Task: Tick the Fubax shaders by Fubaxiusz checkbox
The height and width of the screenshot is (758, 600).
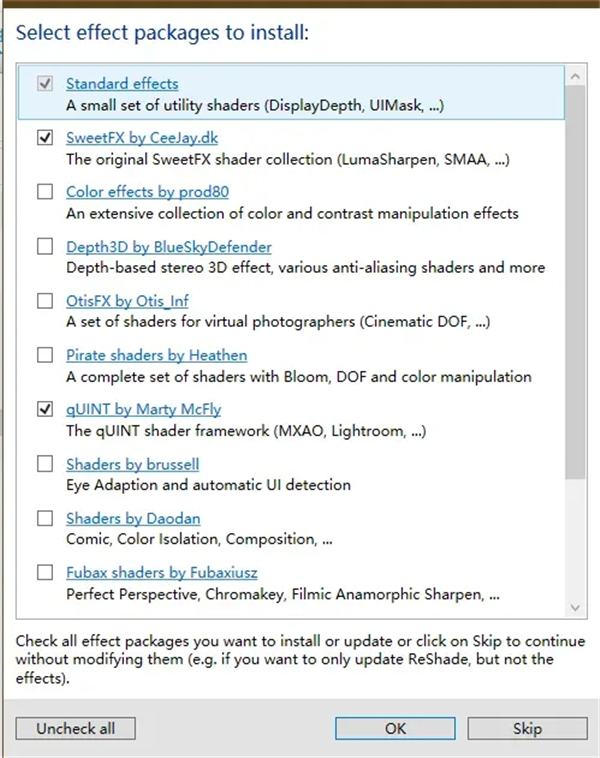Action: (x=45, y=573)
